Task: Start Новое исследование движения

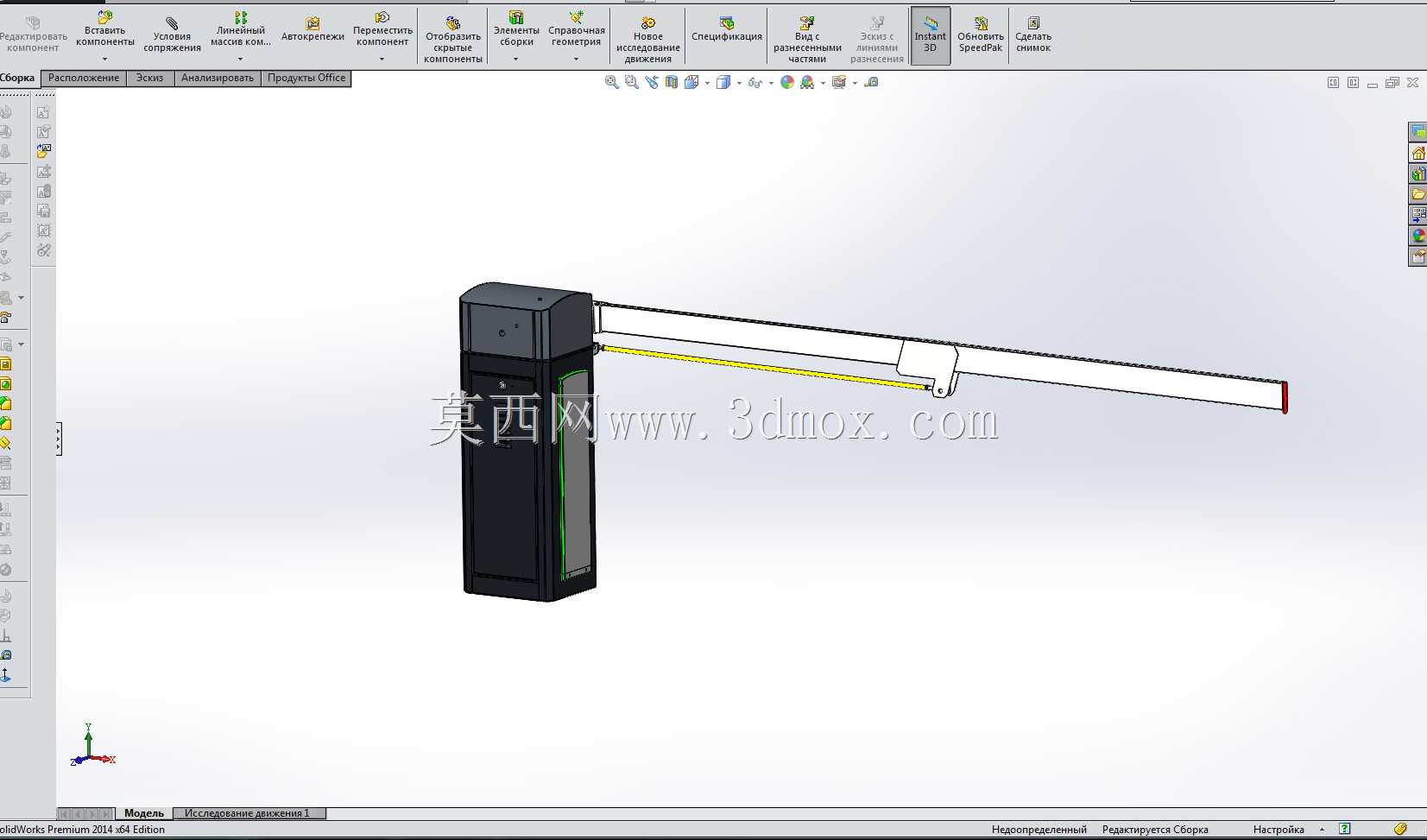Action: click(x=648, y=40)
